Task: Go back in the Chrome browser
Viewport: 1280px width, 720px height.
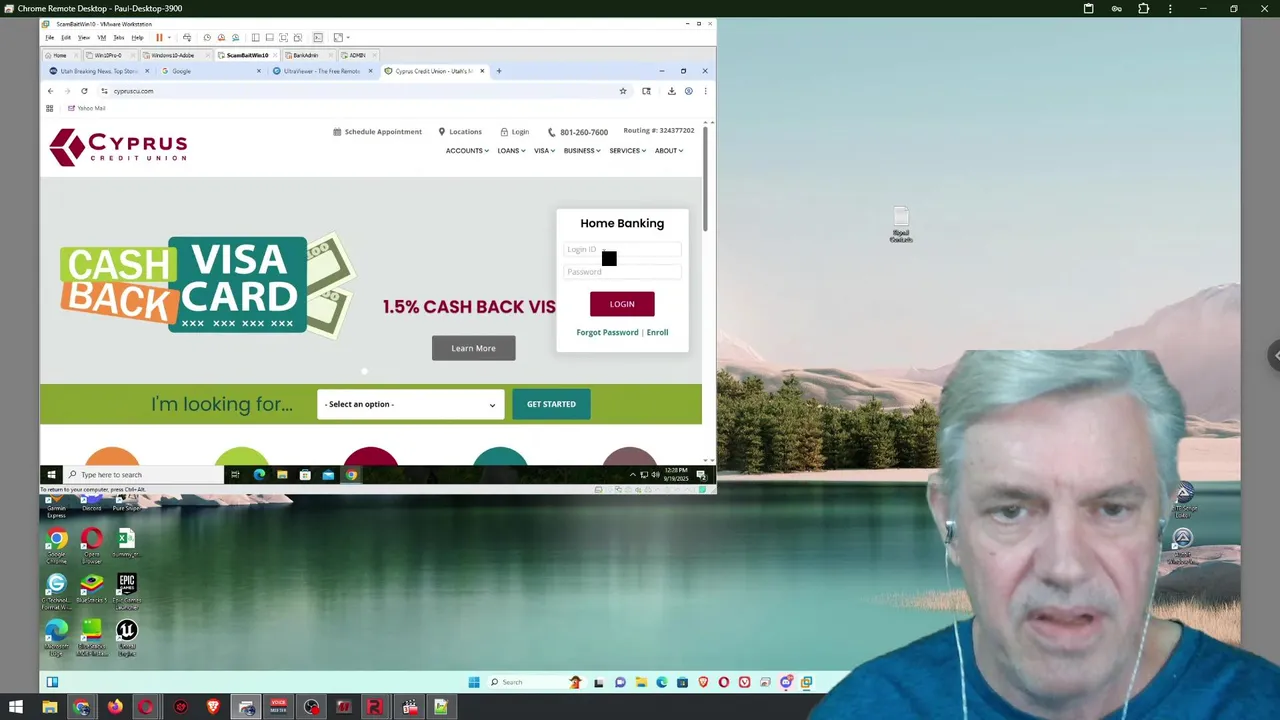Action: click(x=50, y=91)
